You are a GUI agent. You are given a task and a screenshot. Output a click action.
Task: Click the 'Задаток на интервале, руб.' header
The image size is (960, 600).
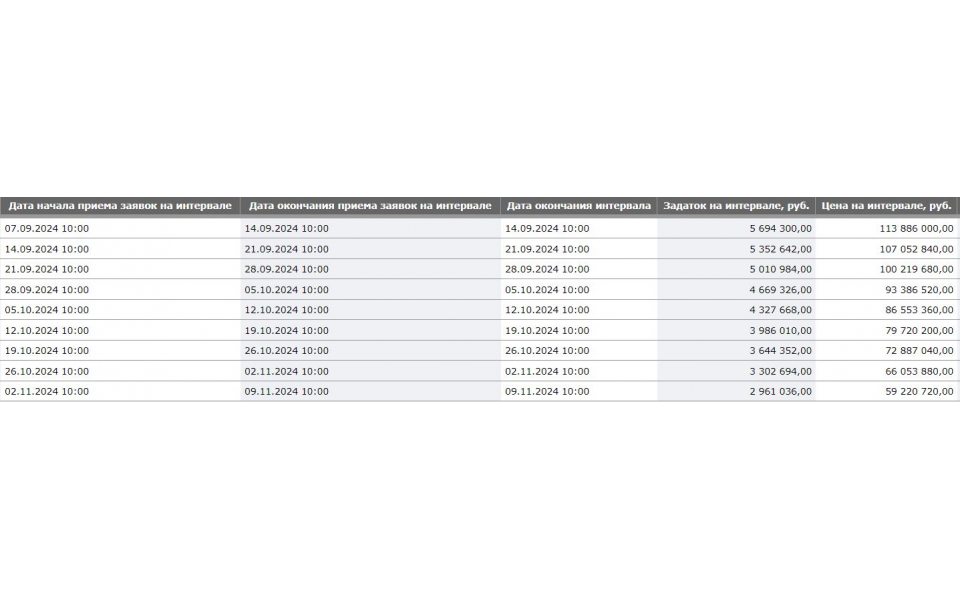tap(736, 206)
